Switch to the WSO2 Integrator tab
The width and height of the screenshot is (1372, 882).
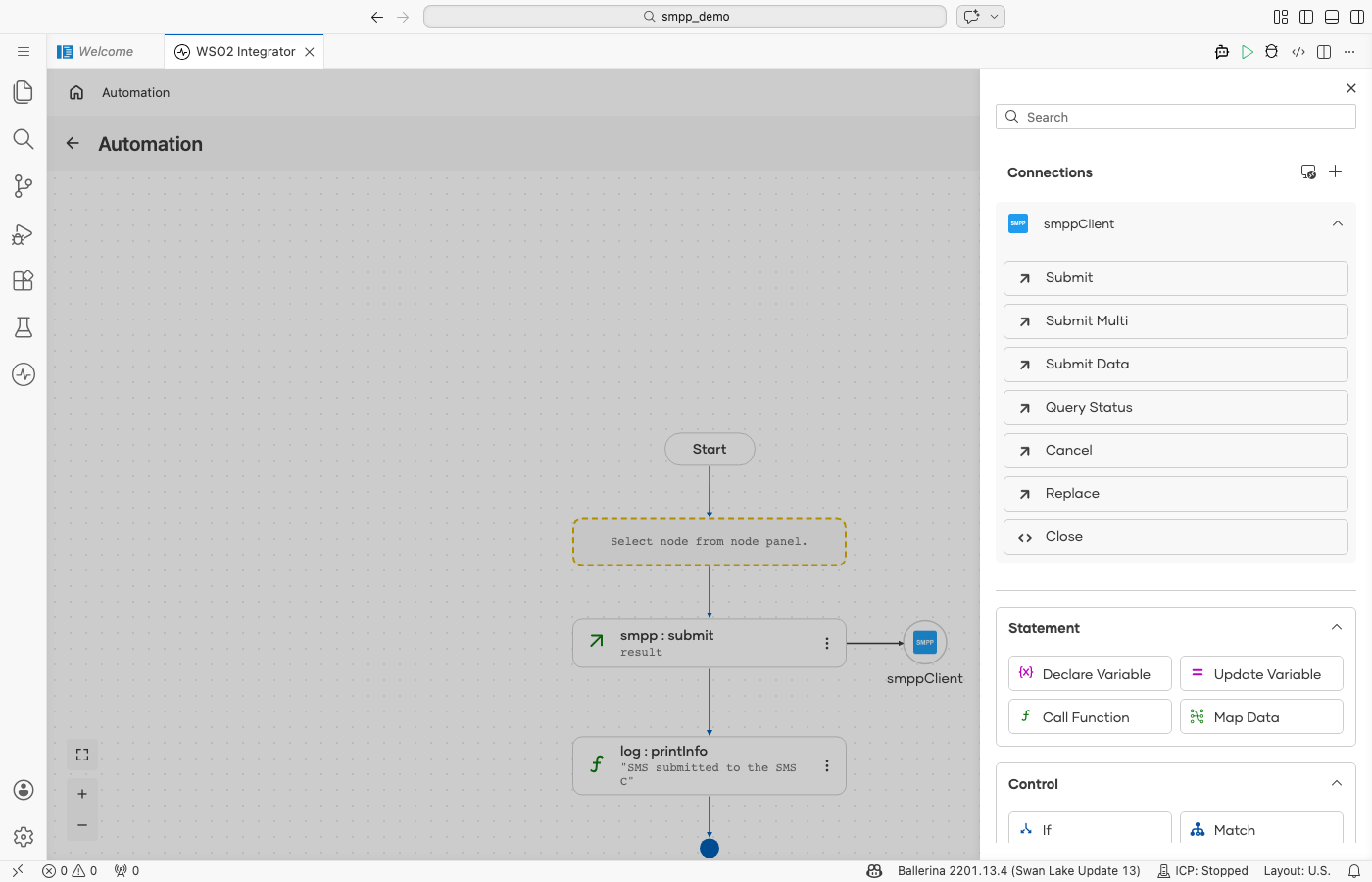[x=245, y=52]
